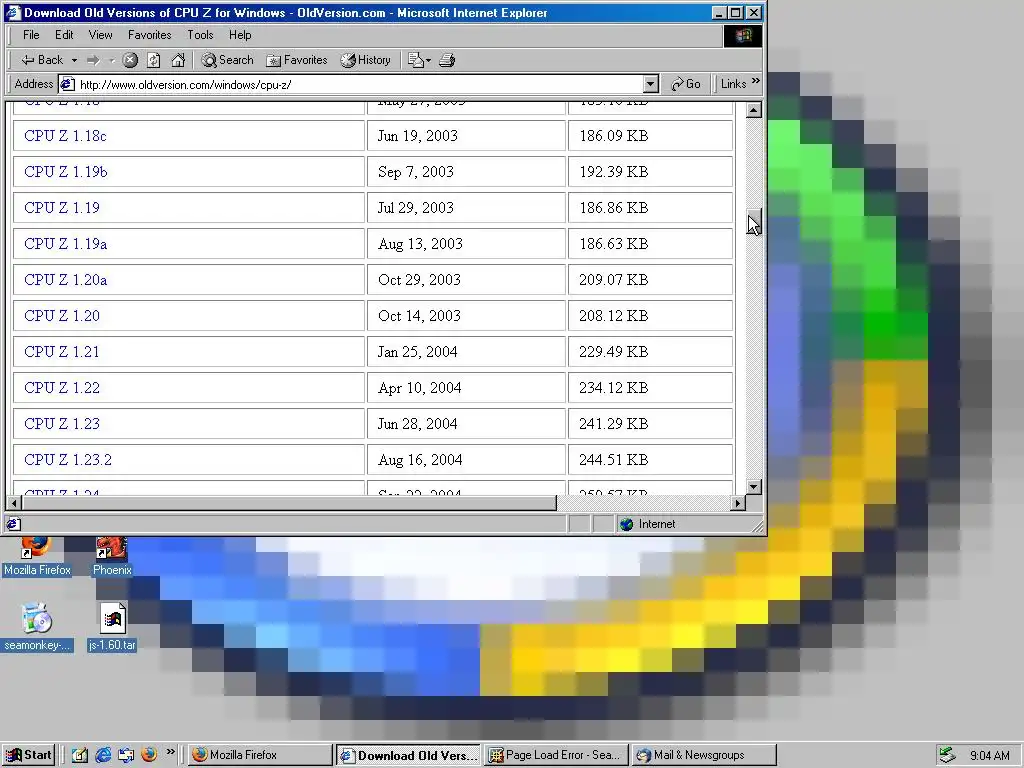Select the date Sep 7, 2003
Viewport: 1024px width, 768px height.
(x=415, y=172)
